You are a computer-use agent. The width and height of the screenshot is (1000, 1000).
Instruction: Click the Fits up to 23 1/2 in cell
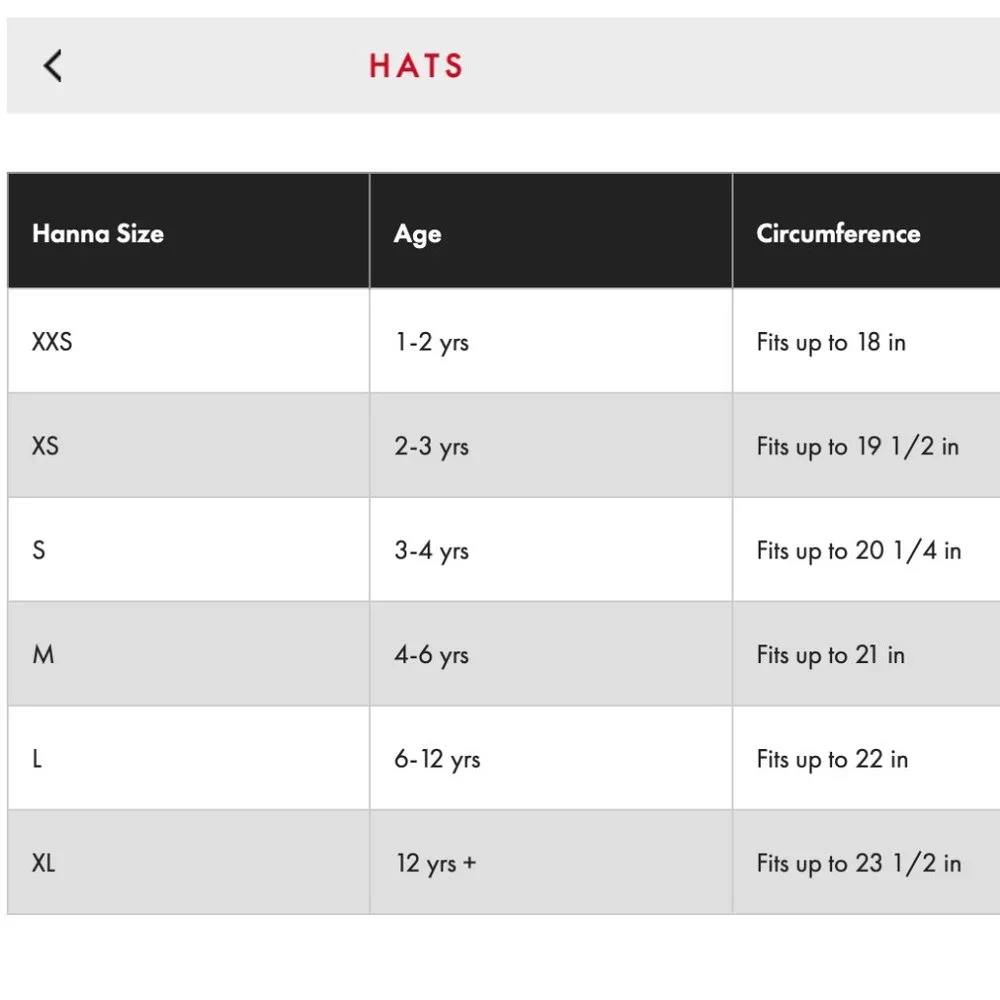(858, 863)
